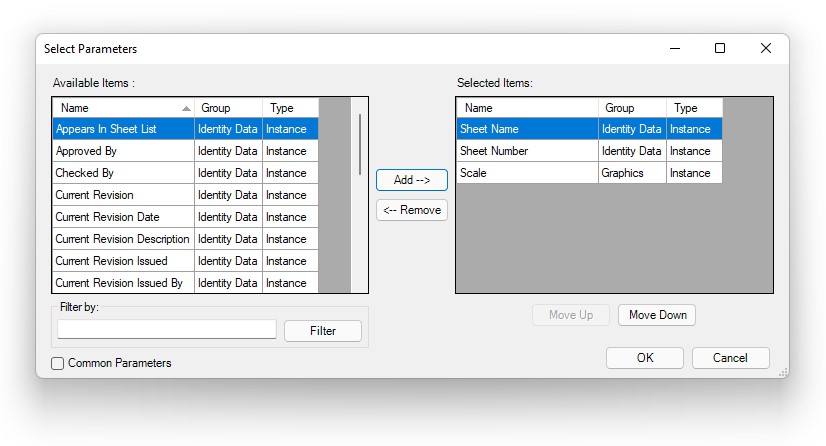Click the <-- Remove button
Viewport: 826px width, 446px height.
411,210
